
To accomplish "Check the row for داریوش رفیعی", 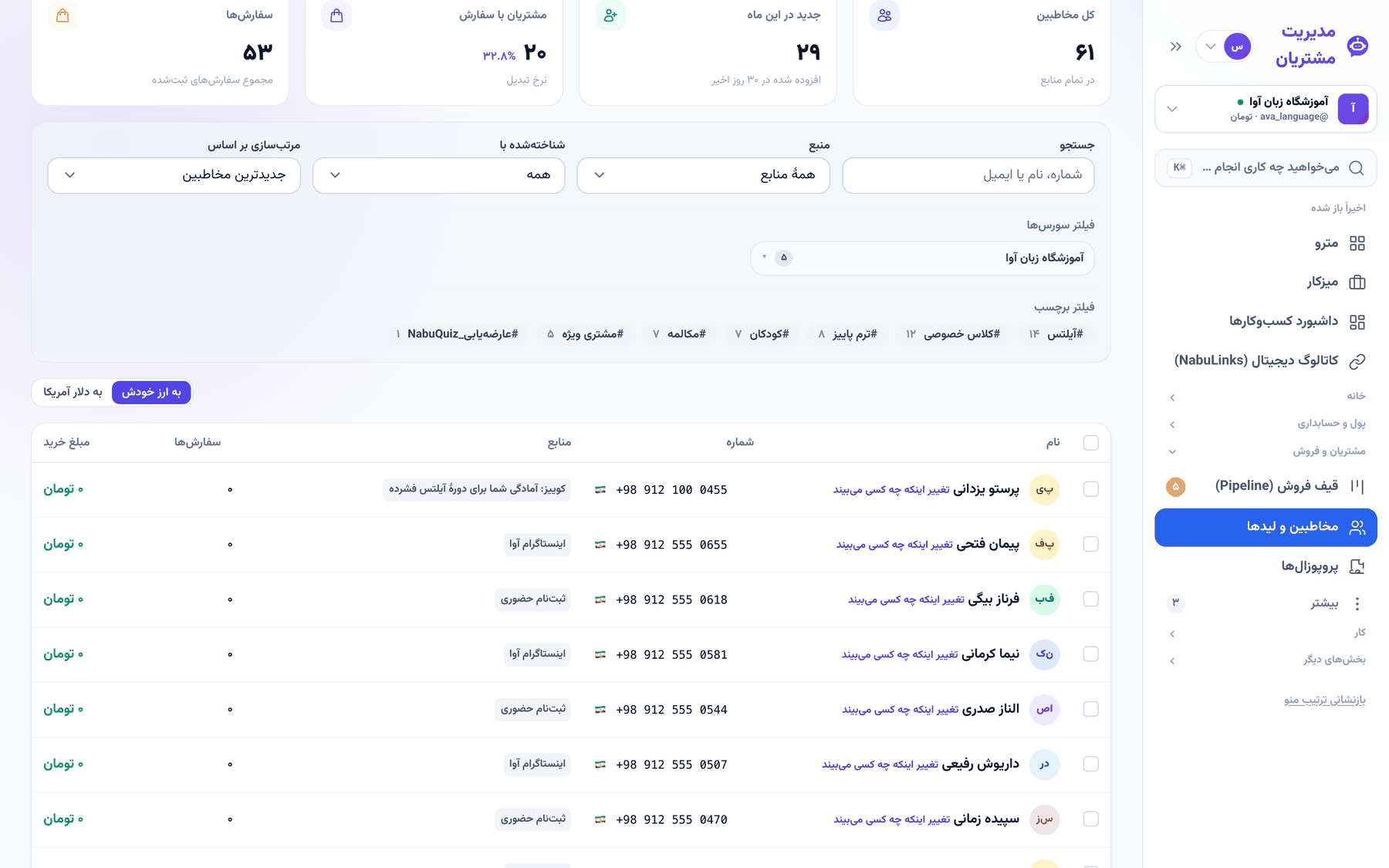I will 1090,764.
